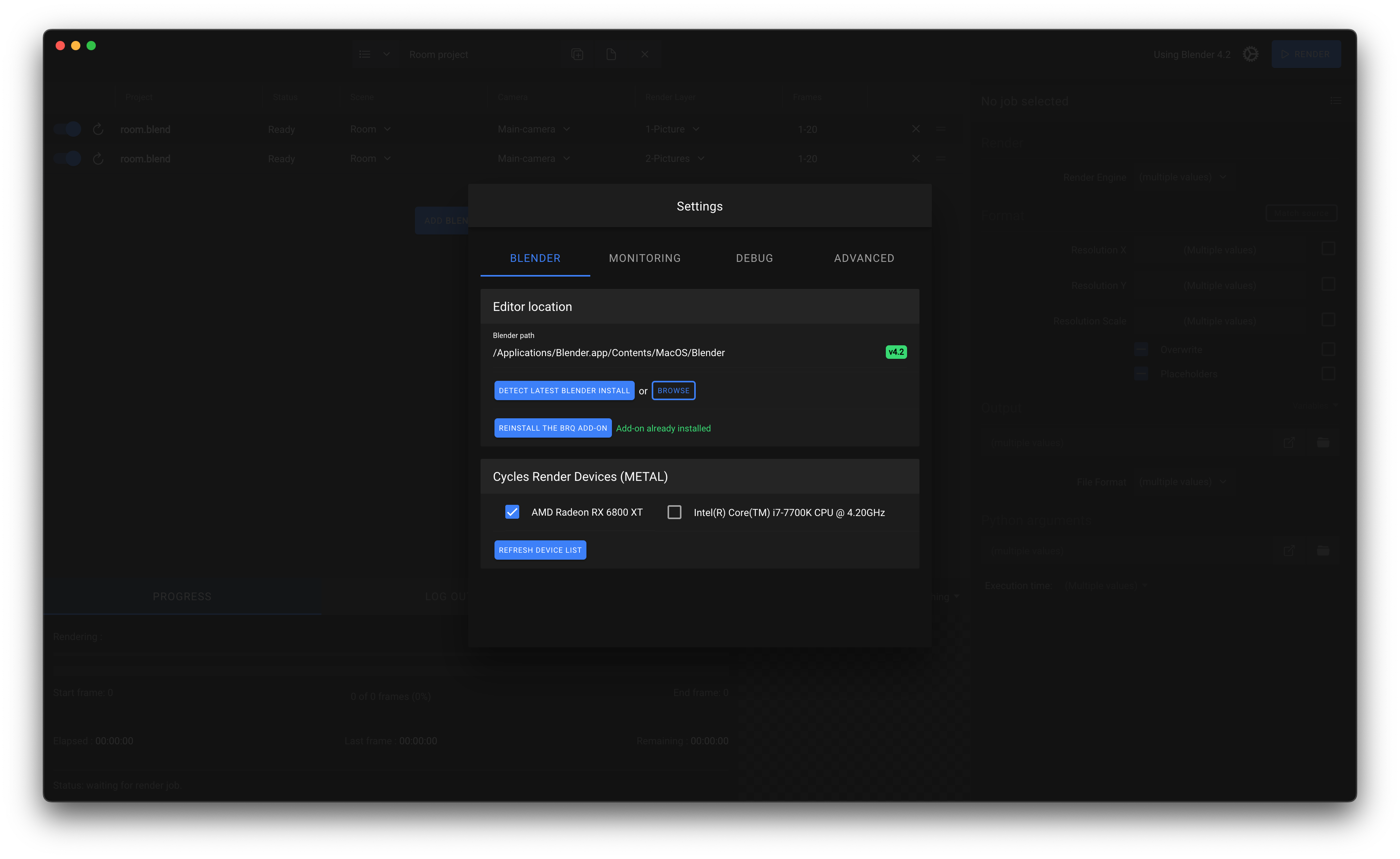Click the duplicate project icon in toolbar
Image resolution: width=1400 pixels, height=859 pixels.
pos(577,54)
